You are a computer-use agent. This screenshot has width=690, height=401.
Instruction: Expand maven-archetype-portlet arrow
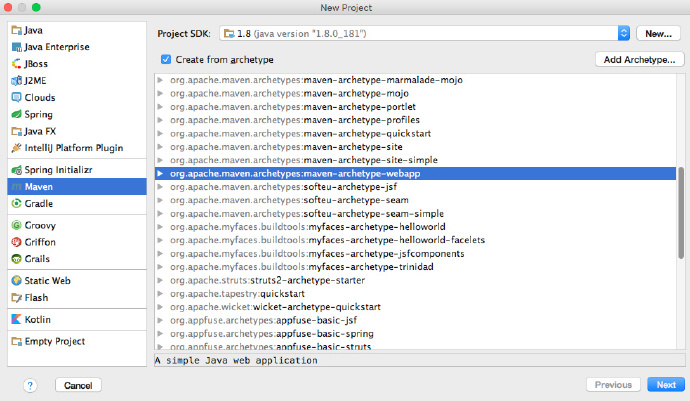point(160,107)
